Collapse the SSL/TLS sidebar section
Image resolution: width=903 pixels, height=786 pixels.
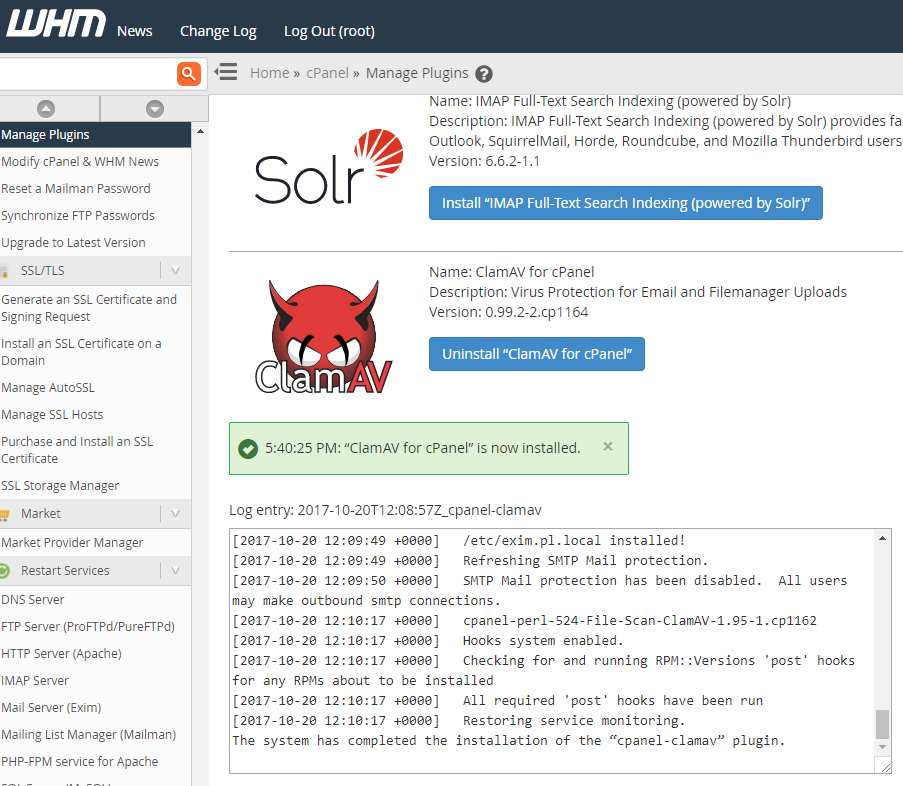pyautogui.click(x=176, y=271)
